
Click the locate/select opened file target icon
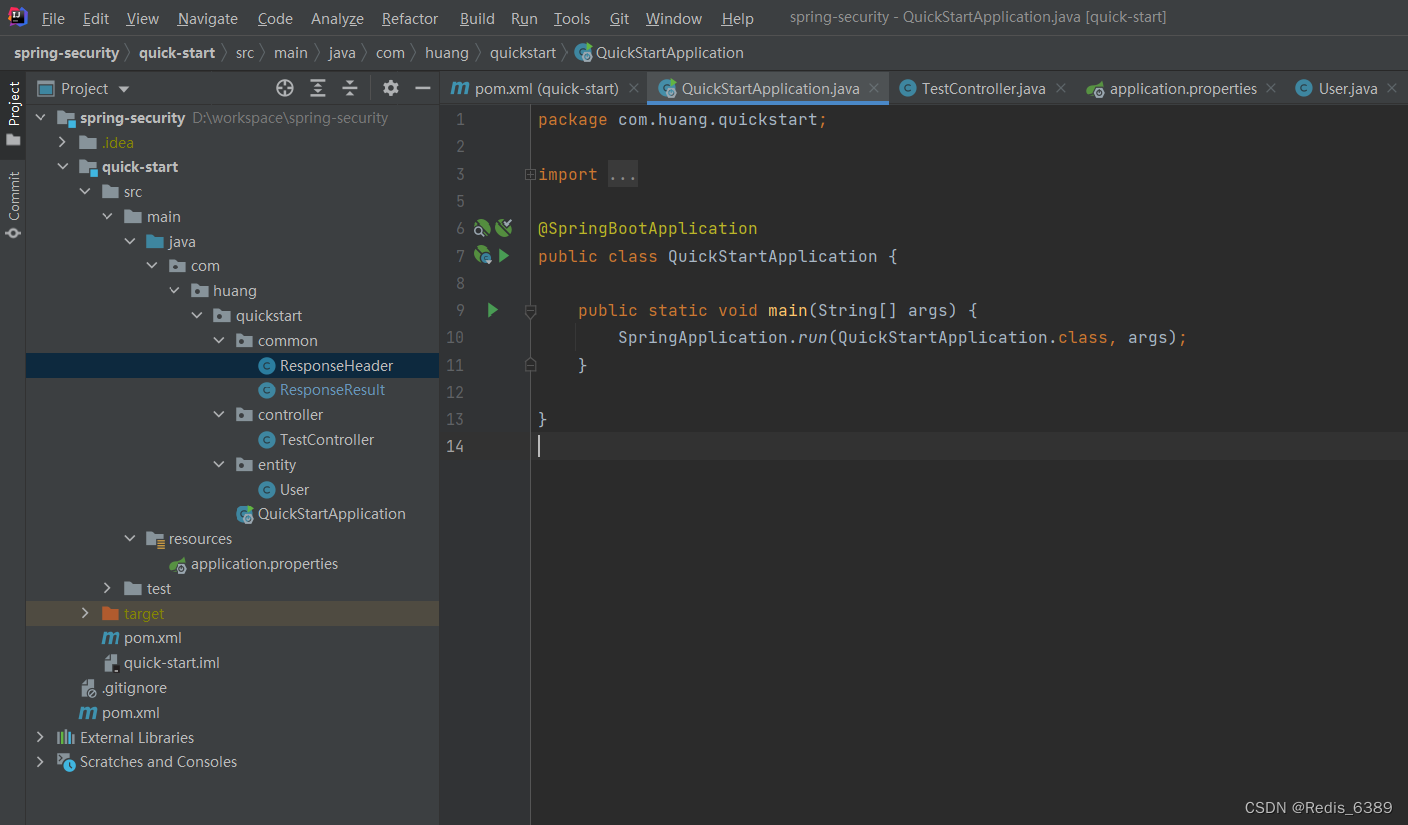pyautogui.click(x=285, y=88)
